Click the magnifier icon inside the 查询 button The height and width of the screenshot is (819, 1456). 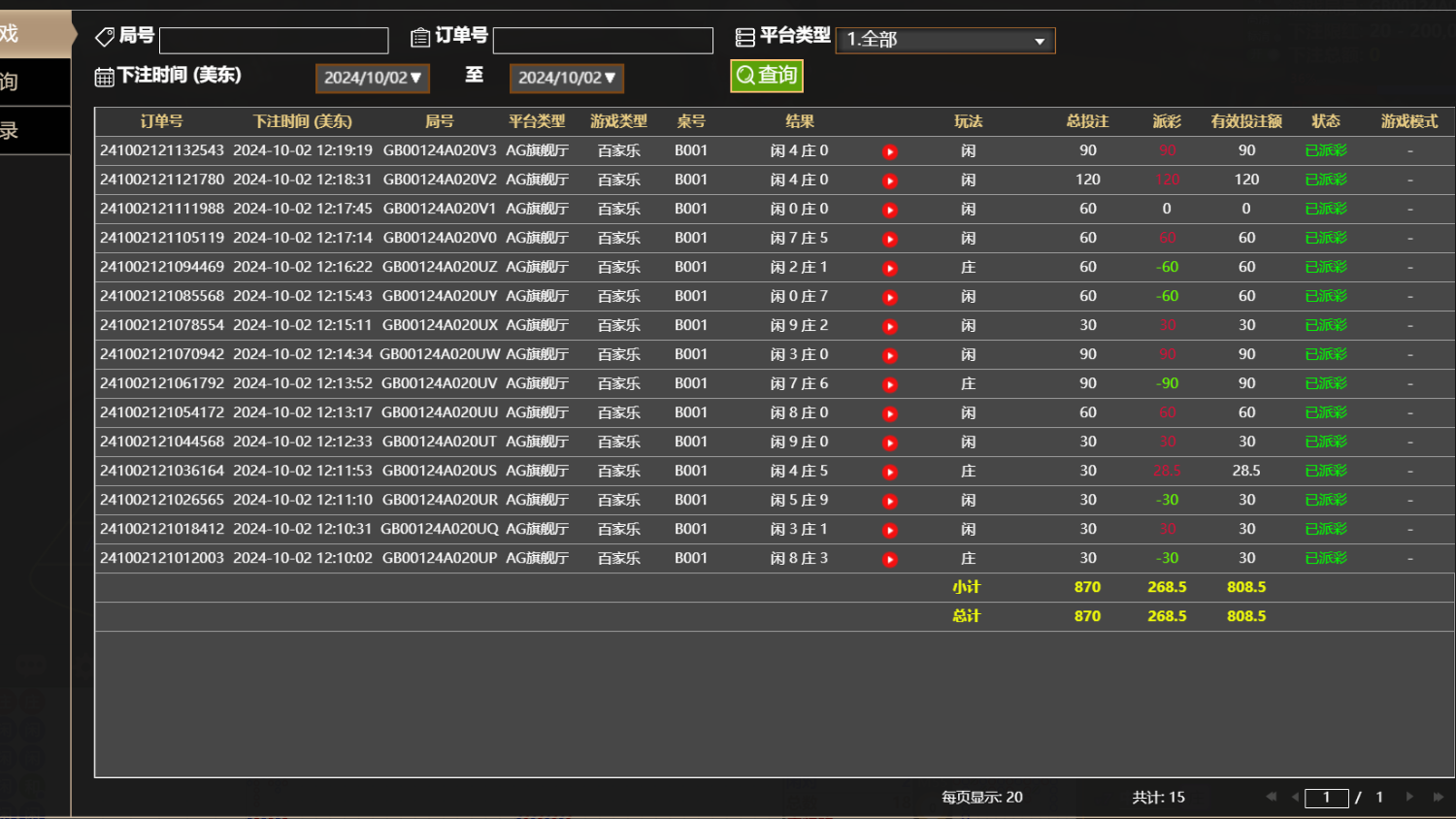(745, 75)
